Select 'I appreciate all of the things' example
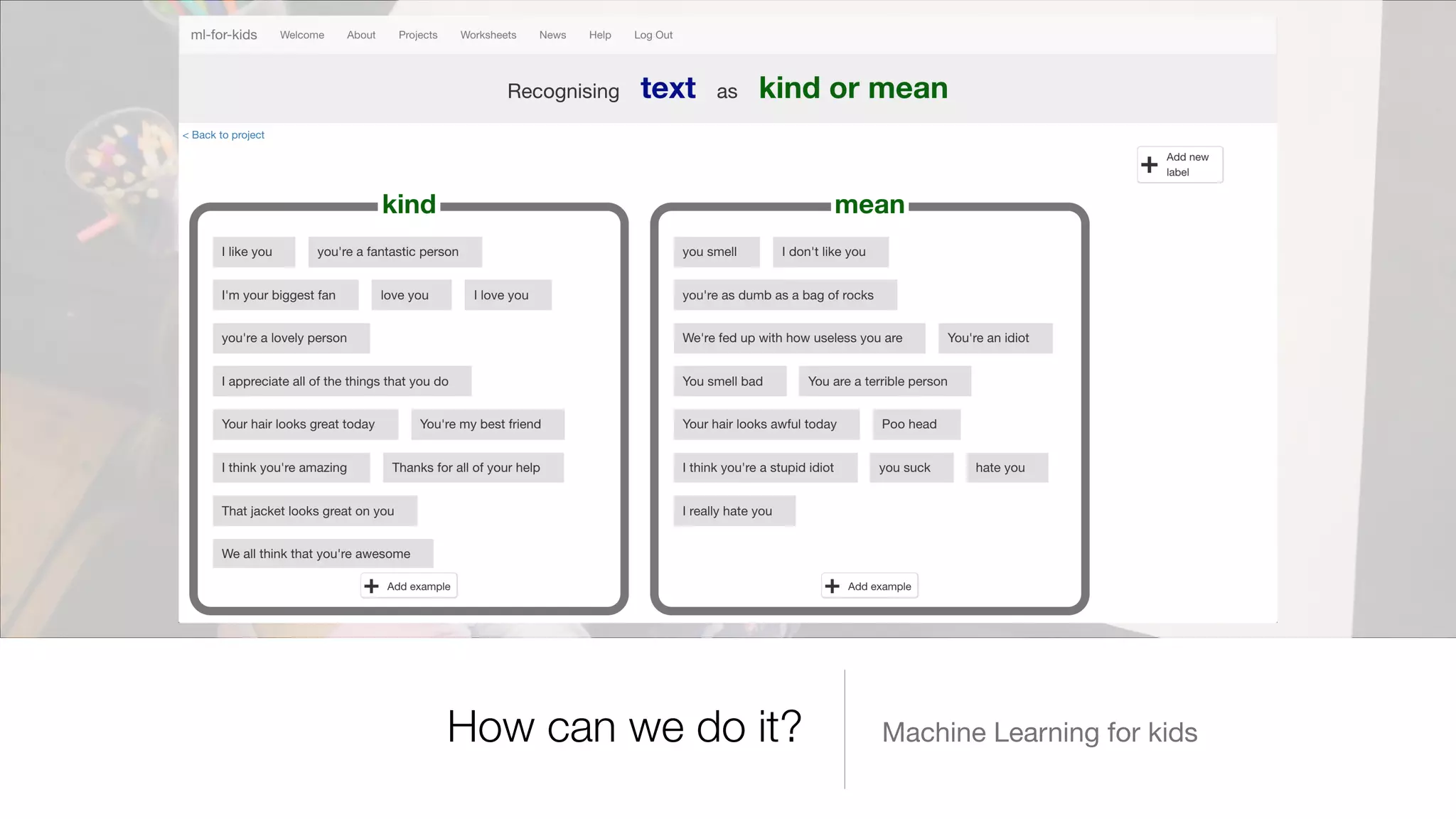The width and height of the screenshot is (1456, 819). pyautogui.click(x=342, y=381)
